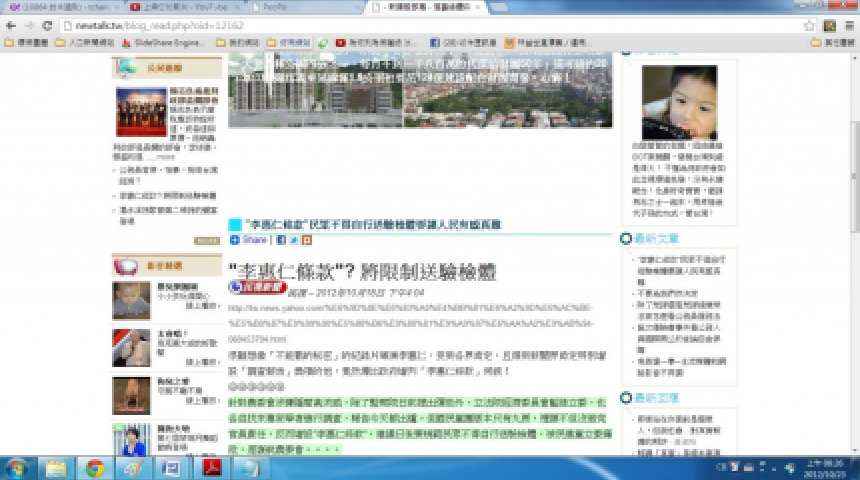The height and width of the screenshot is (480, 860).
Task: Open the Chrome menu wrench icon
Action: click(848, 25)
